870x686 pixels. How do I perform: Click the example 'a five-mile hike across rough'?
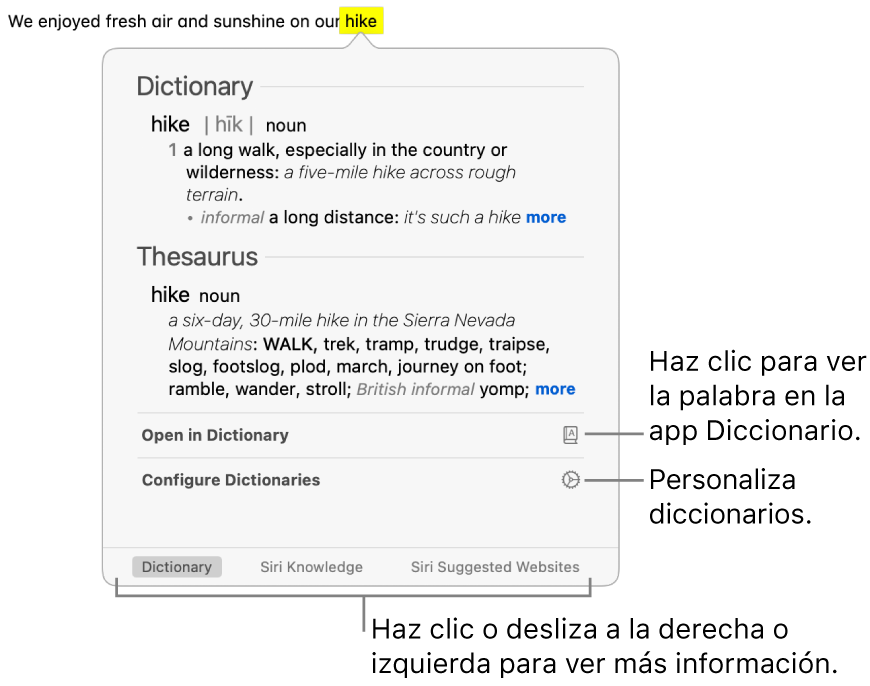pyautogui.click(x=399, y=173)
